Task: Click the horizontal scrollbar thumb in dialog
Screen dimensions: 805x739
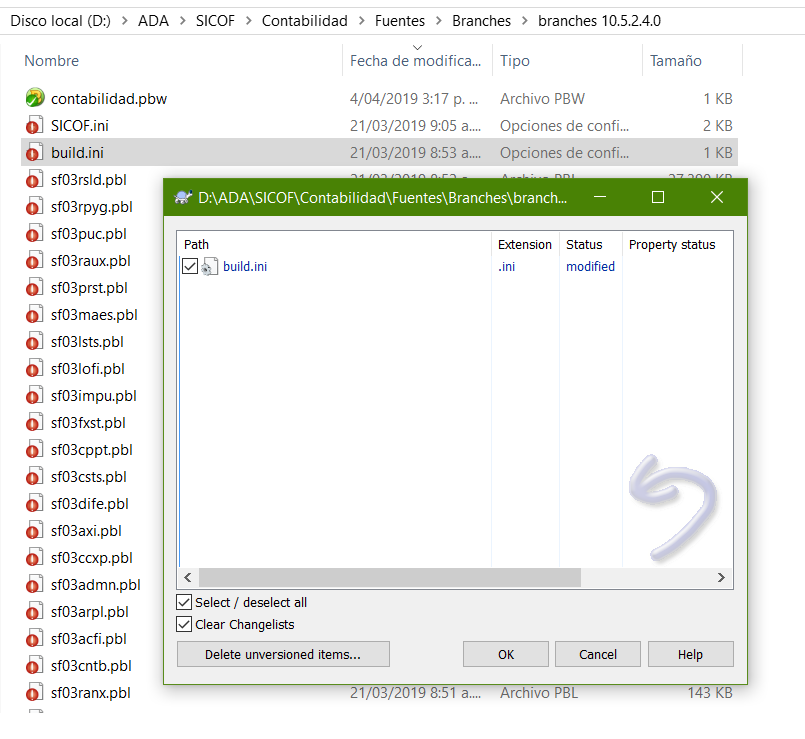Action: (390, 577)
